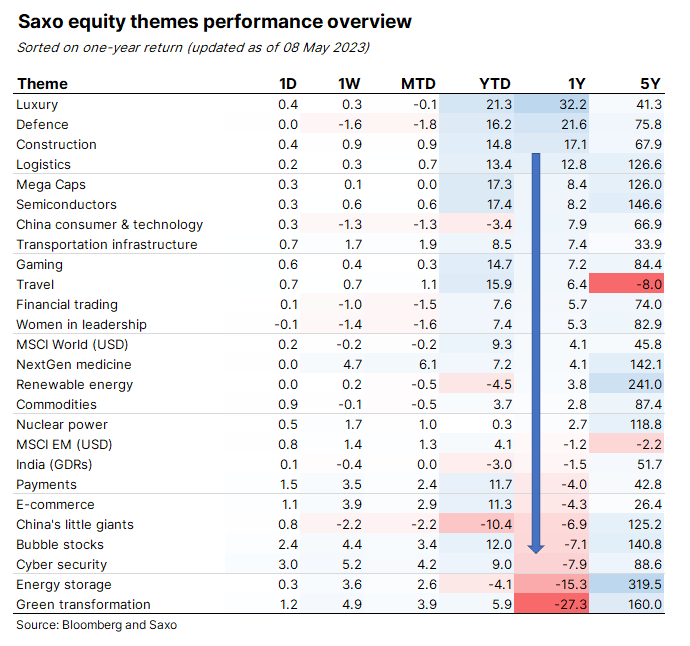The width and height of the screenshot is (690, 646).
Task: Select the Semiconductors row label
Action: (66, 205)
